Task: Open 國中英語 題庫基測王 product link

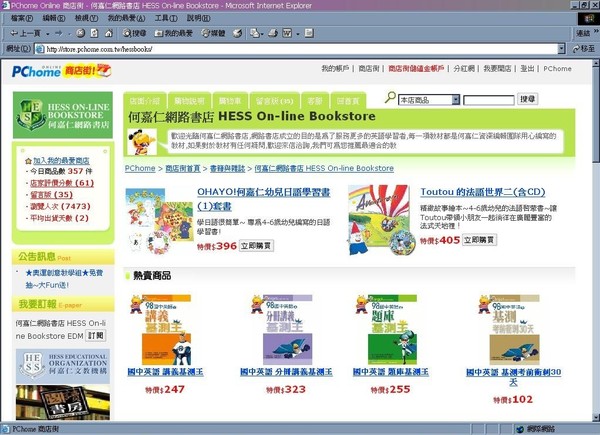Action: coord(391,372)
